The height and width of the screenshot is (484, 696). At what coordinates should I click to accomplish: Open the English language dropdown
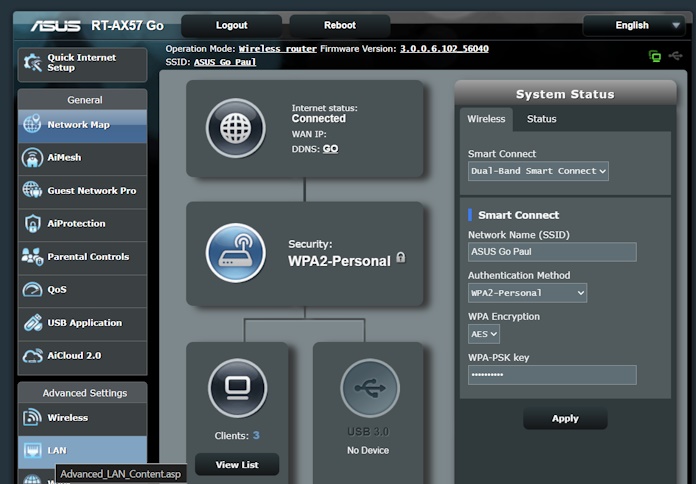point(632,25)
